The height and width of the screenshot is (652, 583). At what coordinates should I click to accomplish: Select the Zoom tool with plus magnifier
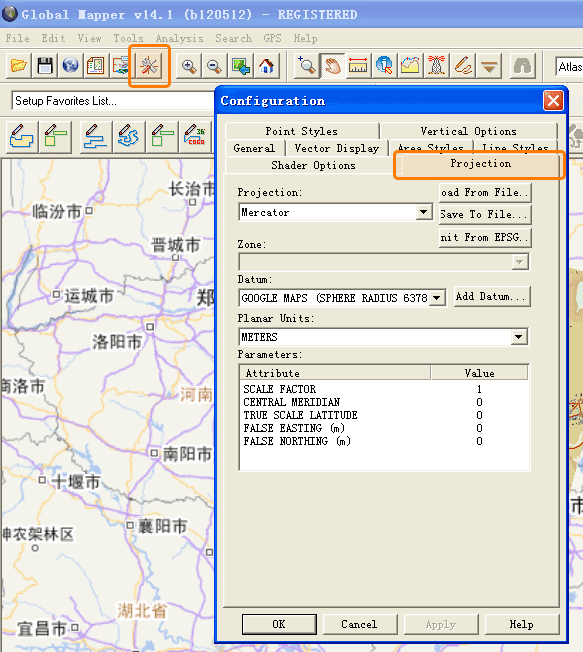click(306, 66)
